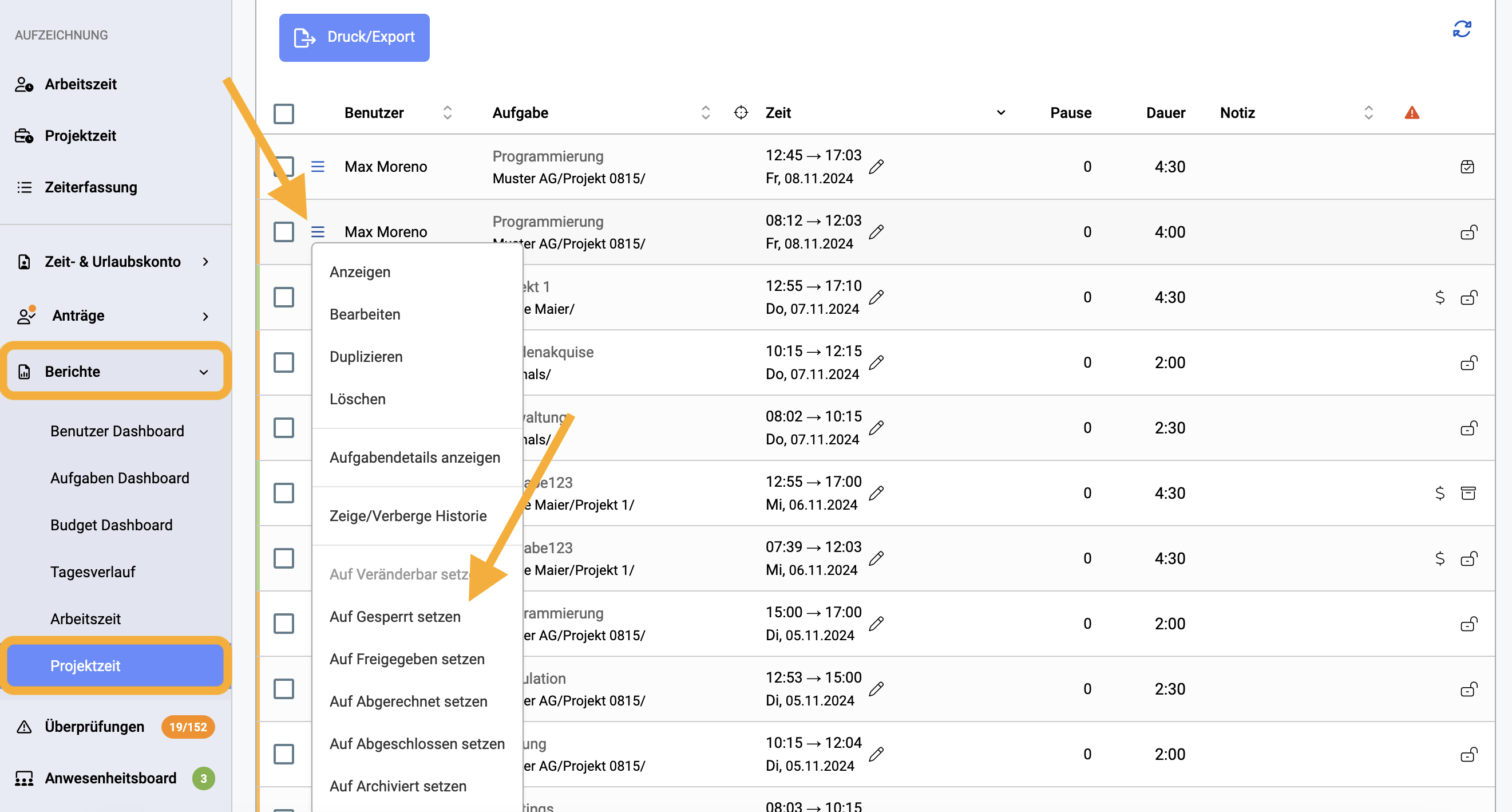The height and width of the screenshot is (812, 1512).
Task: Sort table by Aufgabe column arrows
Action: (x=706, y=113)
